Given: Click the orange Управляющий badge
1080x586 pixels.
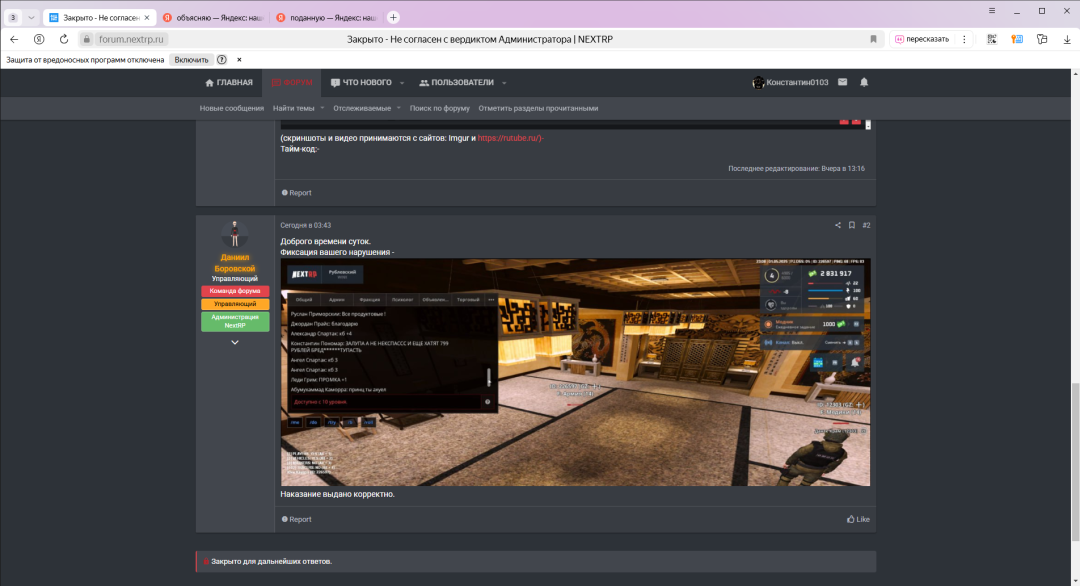Looking at the screenshot, I should tap(235, 304).
